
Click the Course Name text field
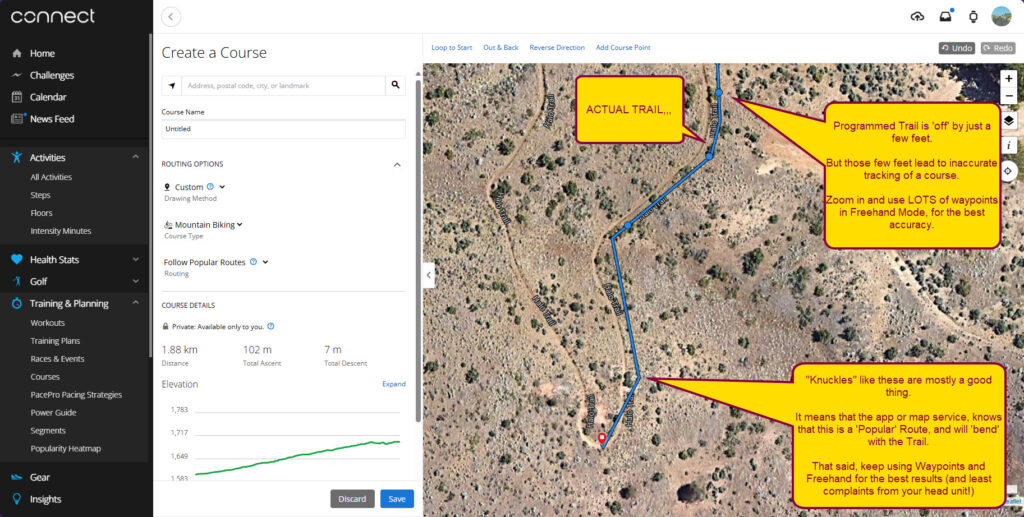click(283, 129)
